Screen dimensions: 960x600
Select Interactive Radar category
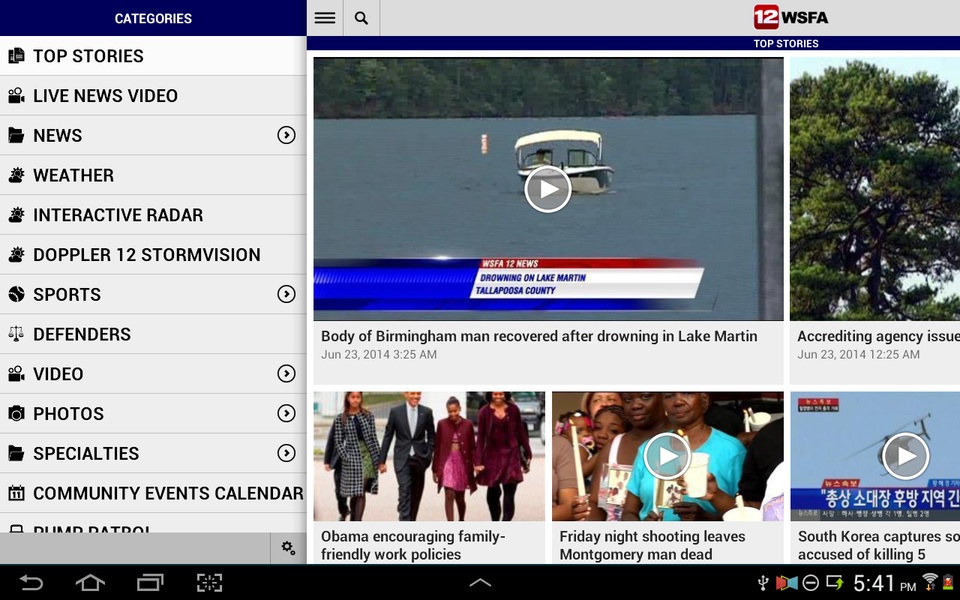(153, 215)
